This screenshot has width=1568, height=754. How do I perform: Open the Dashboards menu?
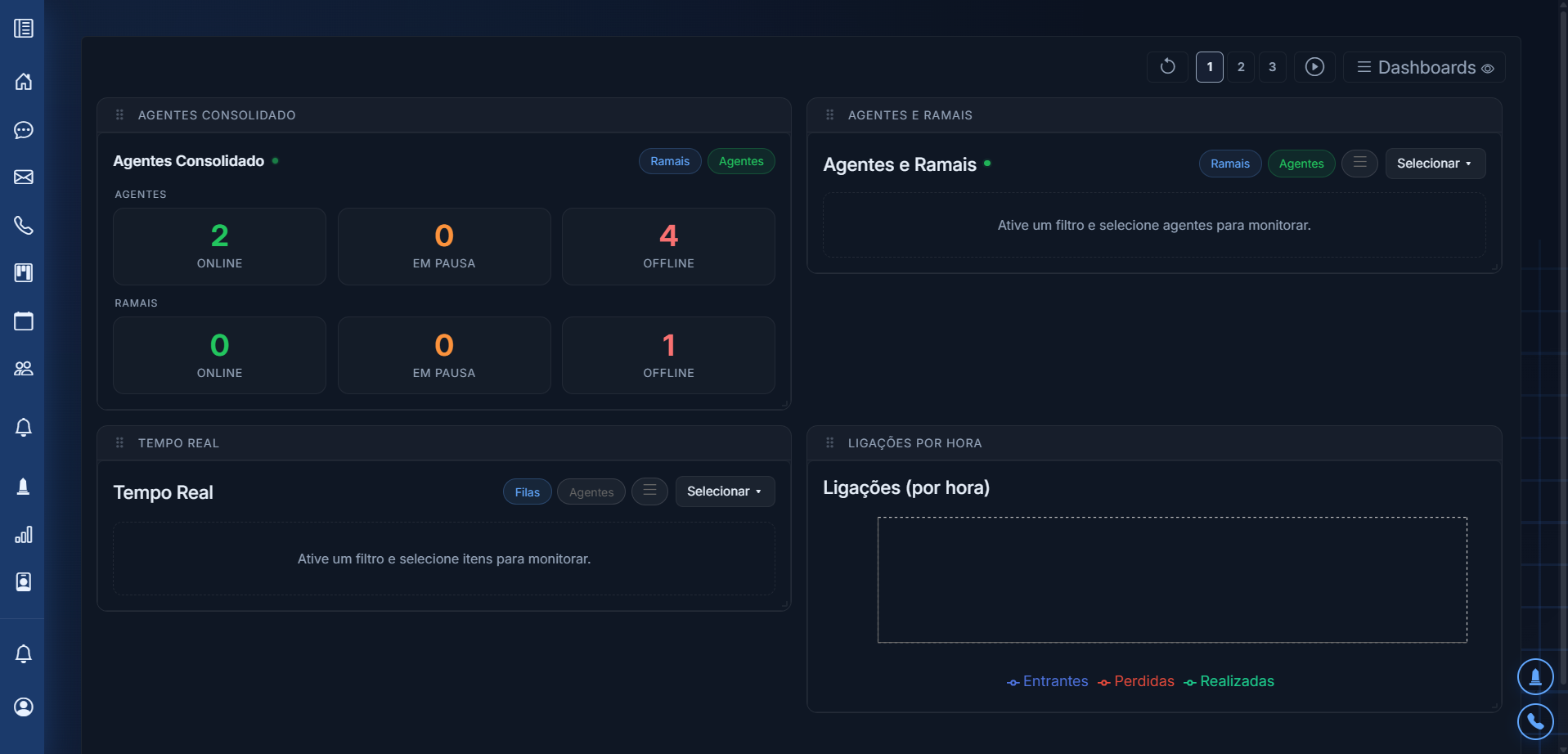coord(1425,67)
